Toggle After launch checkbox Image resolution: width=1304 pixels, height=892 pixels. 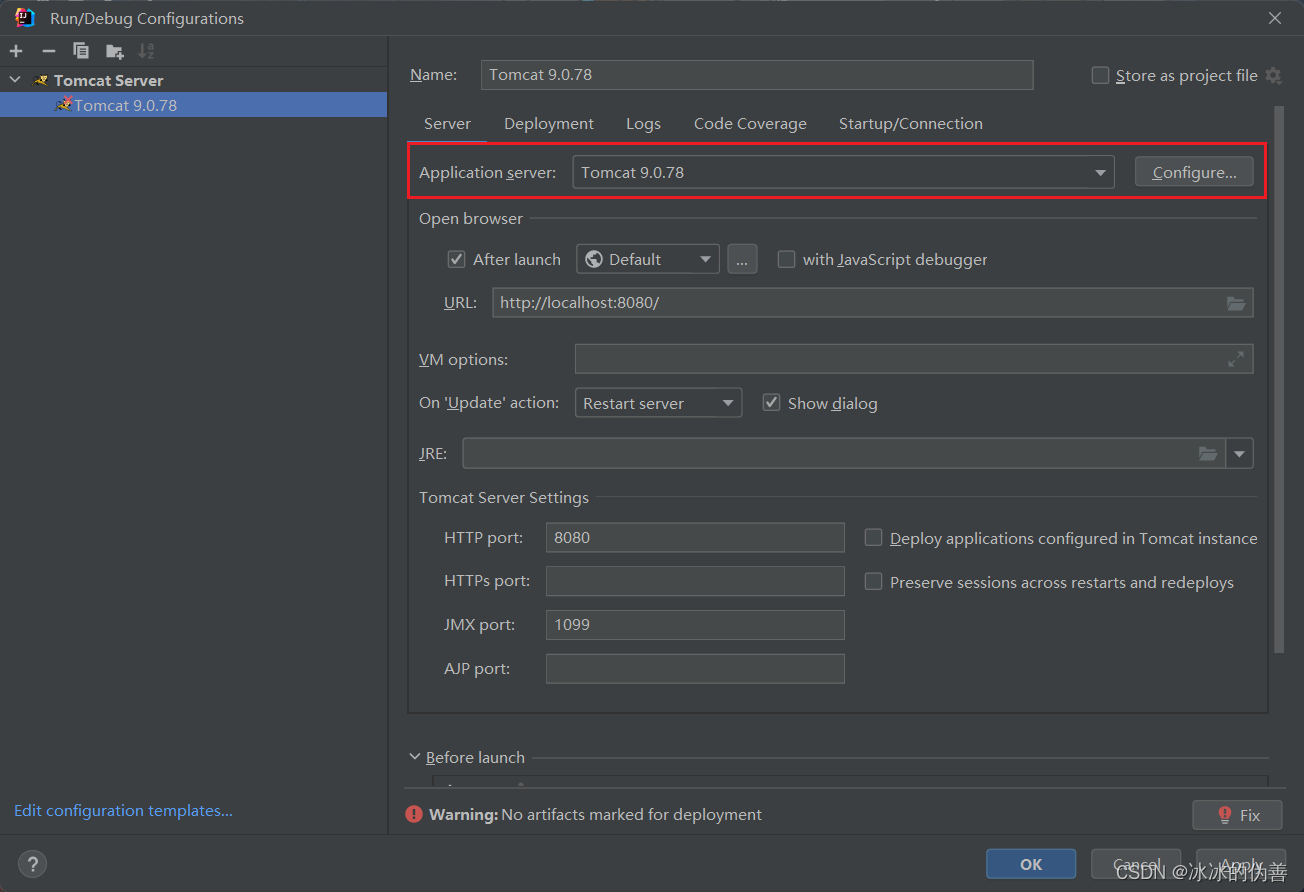457,259
